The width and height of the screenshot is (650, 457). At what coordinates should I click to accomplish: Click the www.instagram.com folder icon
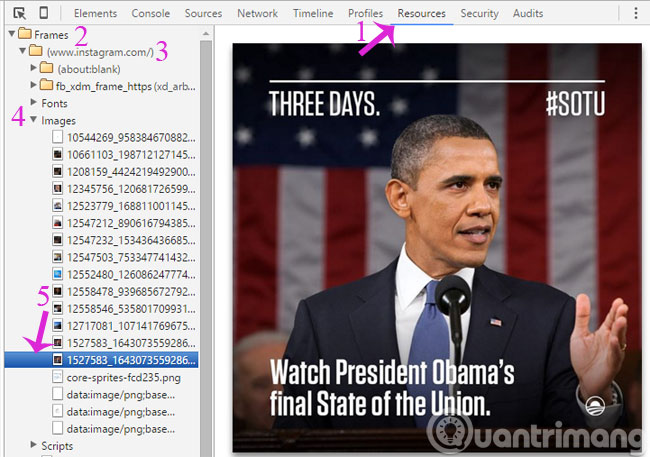point(36,51)
